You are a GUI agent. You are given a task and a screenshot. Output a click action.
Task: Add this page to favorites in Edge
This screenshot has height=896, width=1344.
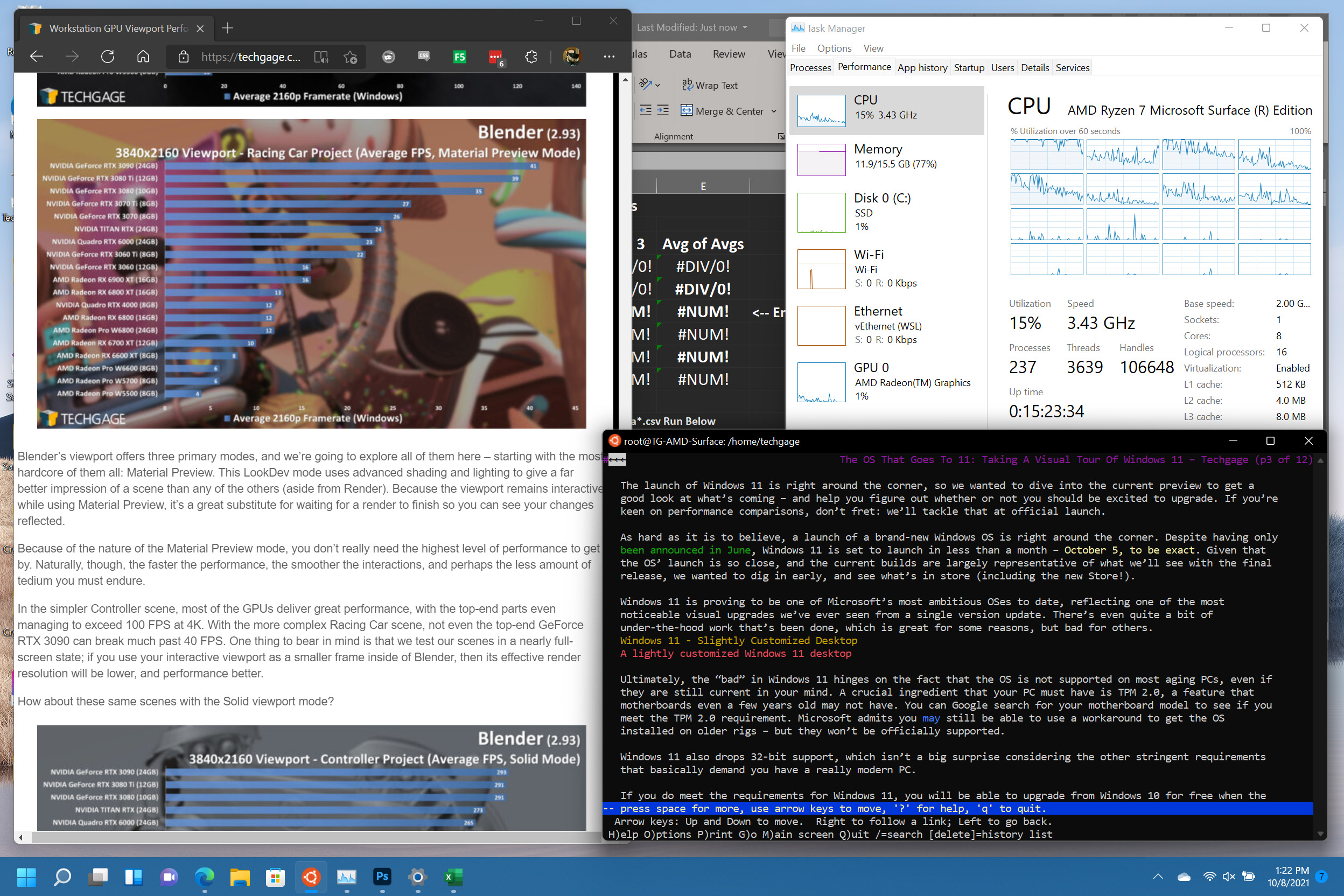[351, 57]
